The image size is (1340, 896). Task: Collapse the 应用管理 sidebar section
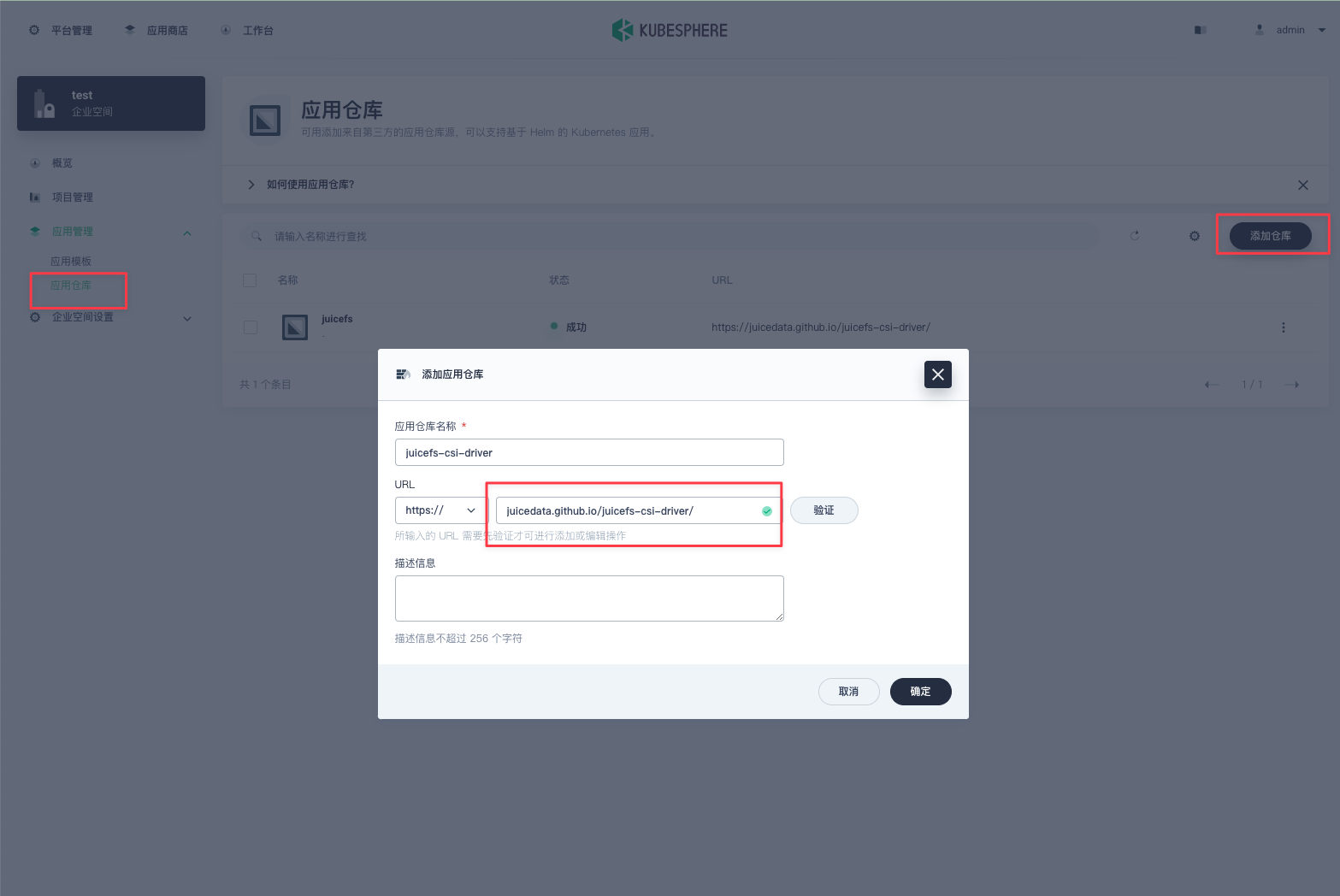tap(186, 232)
